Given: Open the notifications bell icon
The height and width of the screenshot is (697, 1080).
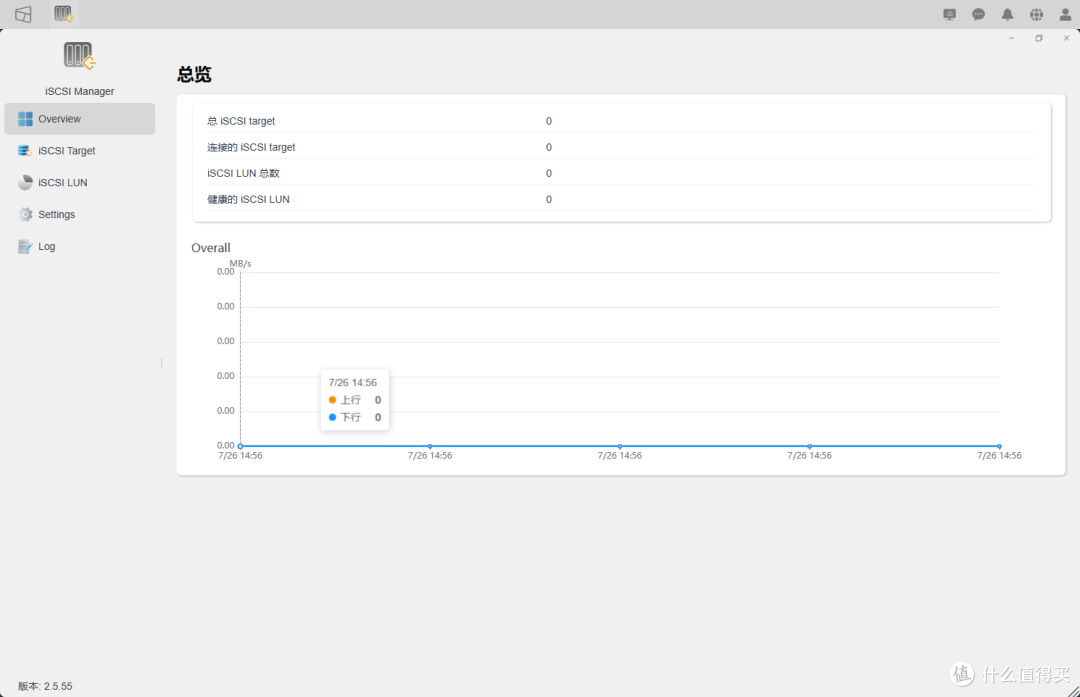Looking at the screenshot, I should click(x=1007, y=14).
